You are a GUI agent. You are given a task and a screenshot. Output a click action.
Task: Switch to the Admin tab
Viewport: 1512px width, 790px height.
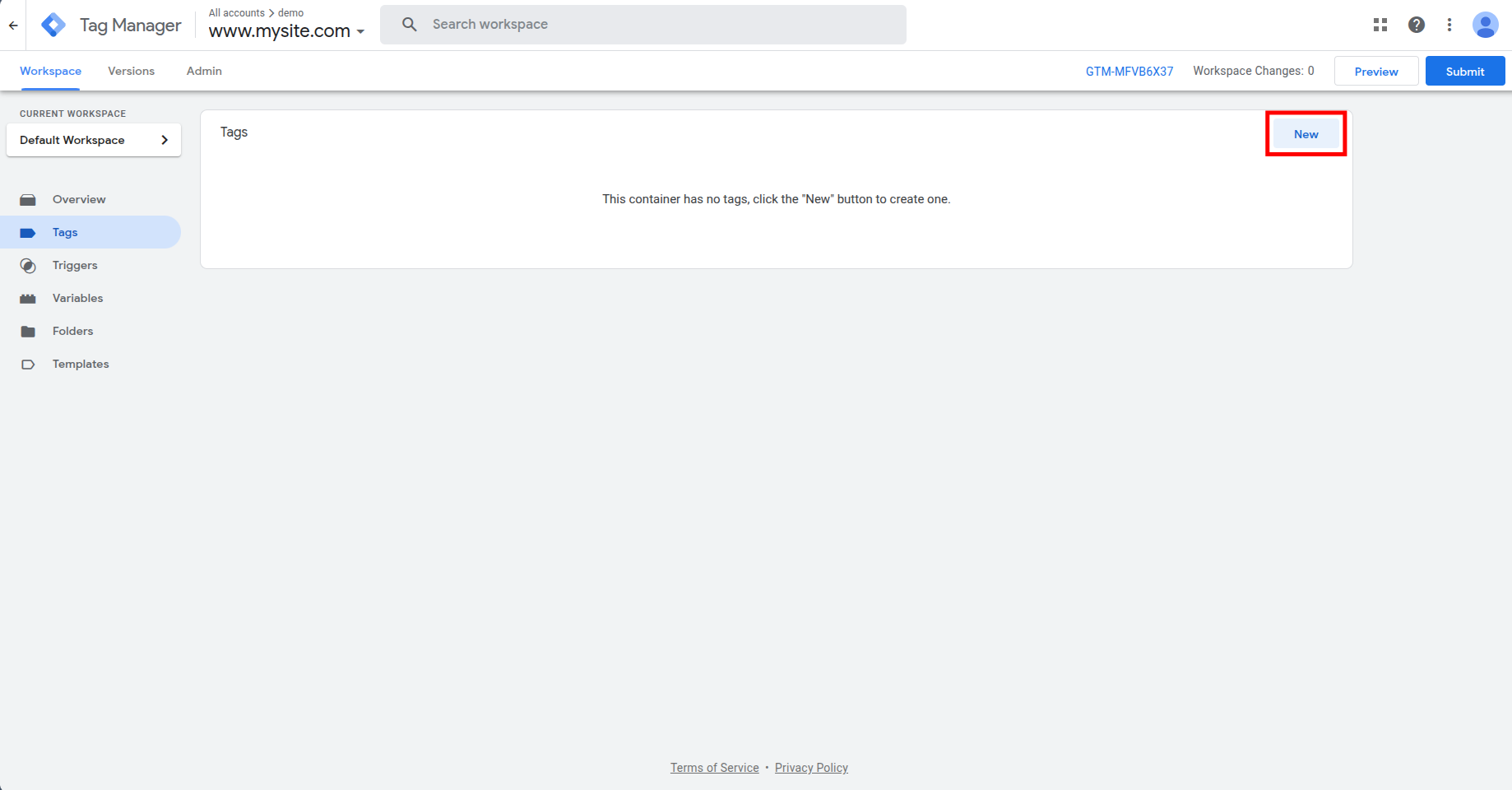tap(204, 72)
